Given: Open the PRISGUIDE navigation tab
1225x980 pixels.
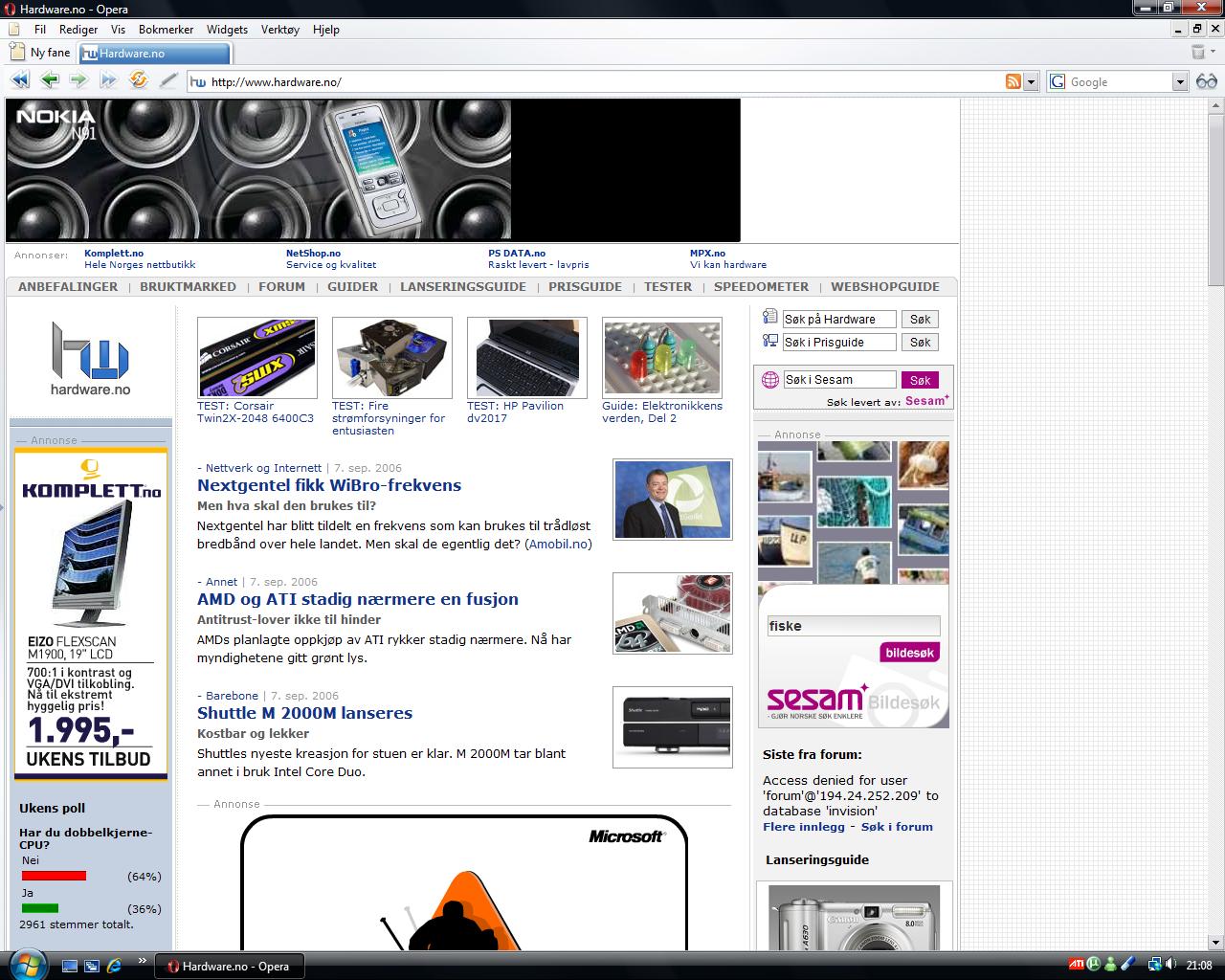Looking at the screenshot, I should tap(585, 286).
